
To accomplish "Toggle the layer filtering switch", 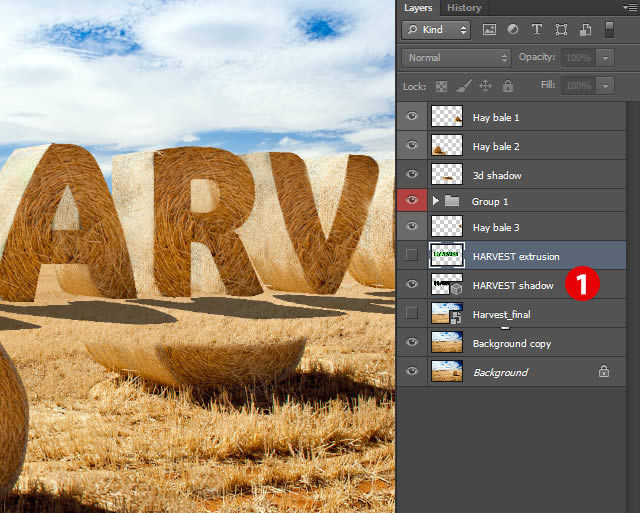I will pos(609,30).
